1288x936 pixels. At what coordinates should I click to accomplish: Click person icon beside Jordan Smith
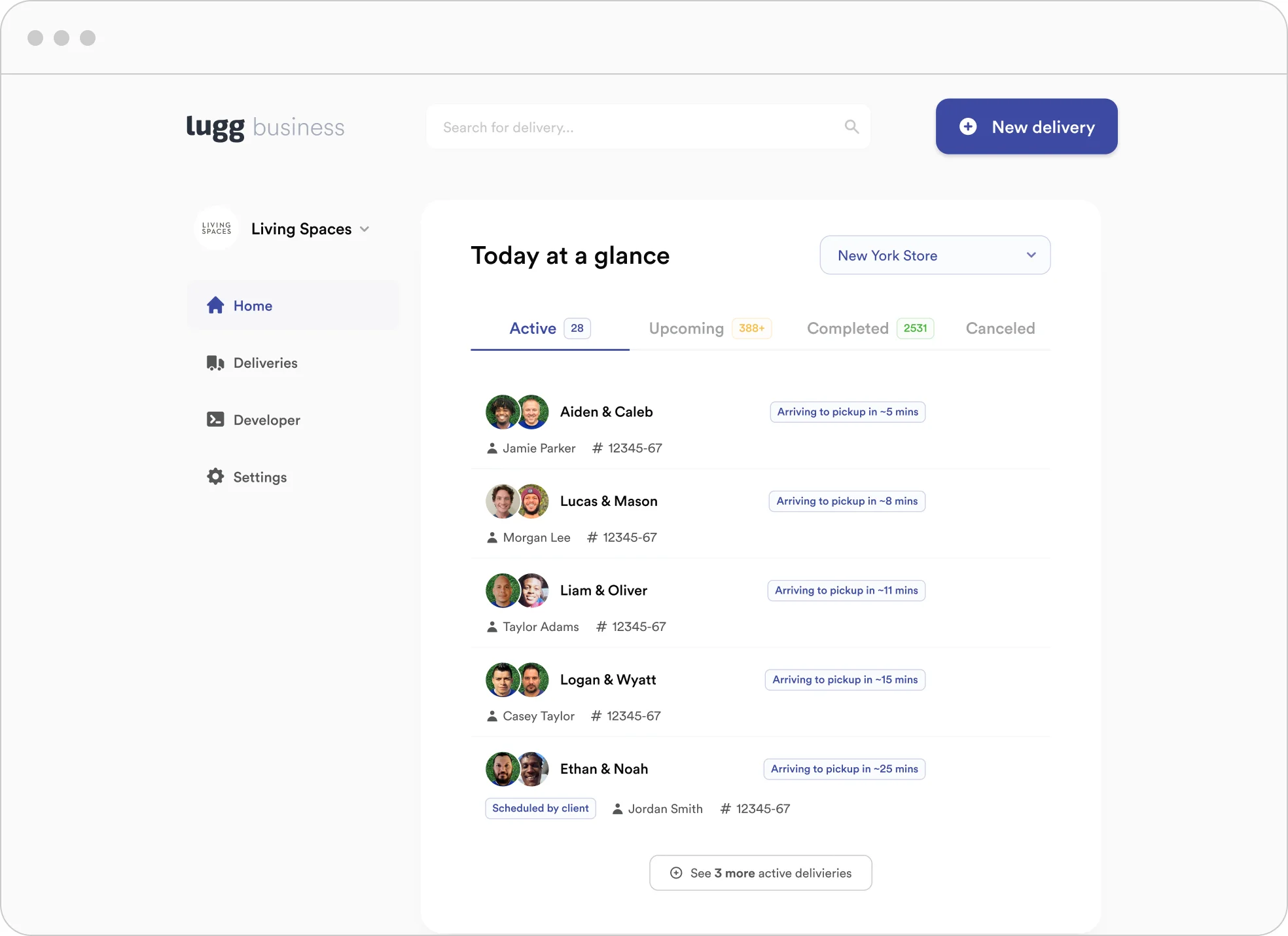tap(617, 809)
